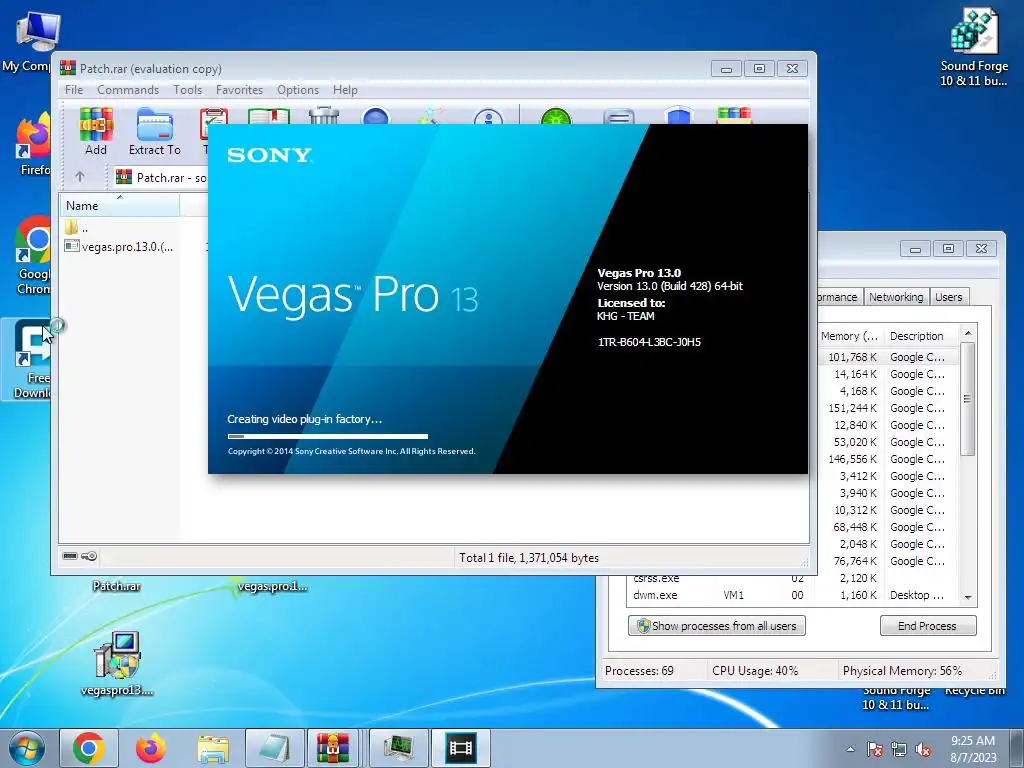Click the key icon in WinRAR status bar

(x=89, y=556)
